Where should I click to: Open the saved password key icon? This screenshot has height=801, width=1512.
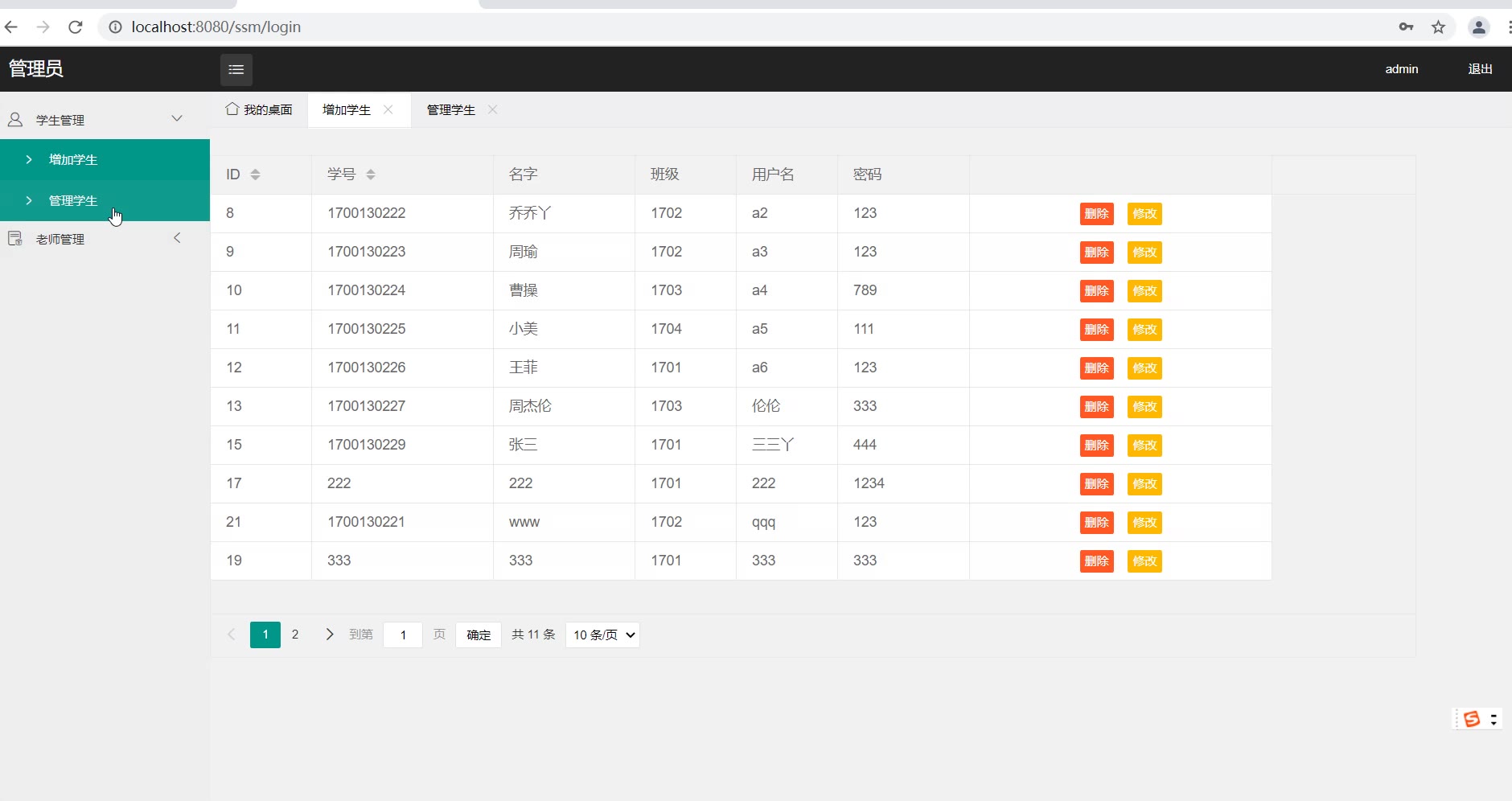click(x=1406, y=27)
